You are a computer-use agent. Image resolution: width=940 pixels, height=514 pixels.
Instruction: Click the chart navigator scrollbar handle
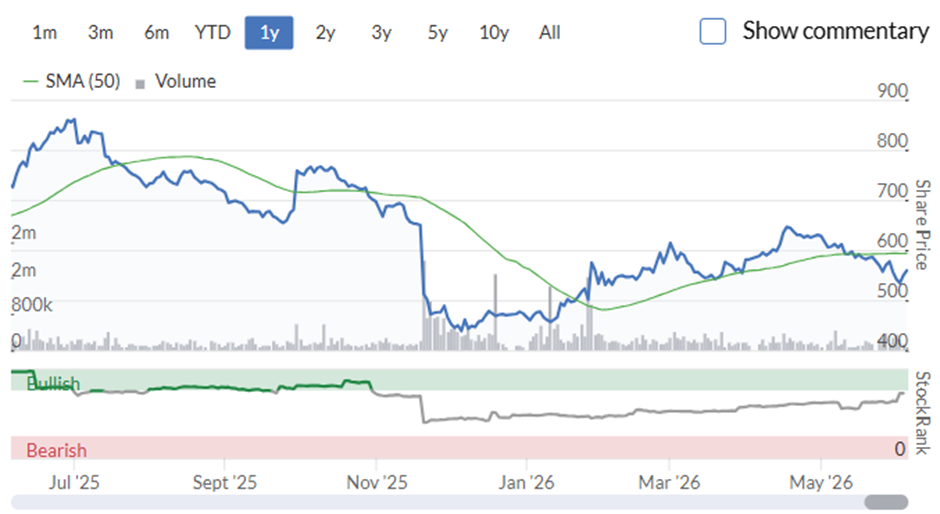coord(885,502)
